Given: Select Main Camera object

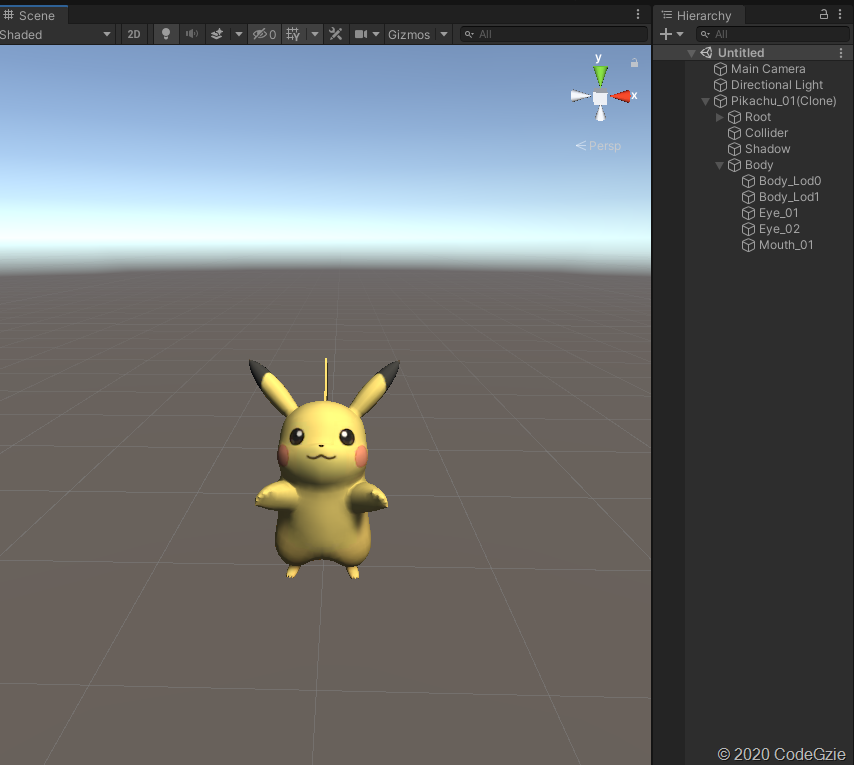Looking at the screenshot, I should click(x=768, y=69).
